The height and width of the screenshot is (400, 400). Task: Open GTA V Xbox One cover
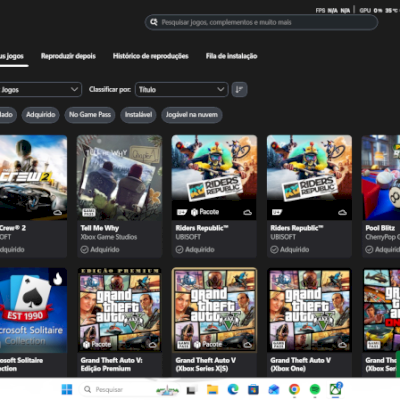tap(309, 310)
